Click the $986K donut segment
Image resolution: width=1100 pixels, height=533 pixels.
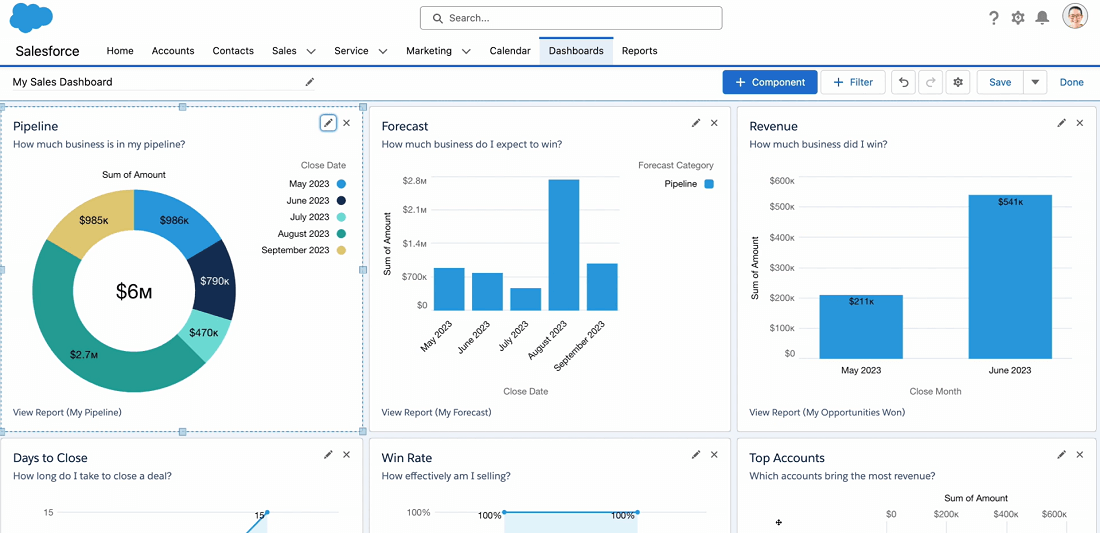(173, 219)
